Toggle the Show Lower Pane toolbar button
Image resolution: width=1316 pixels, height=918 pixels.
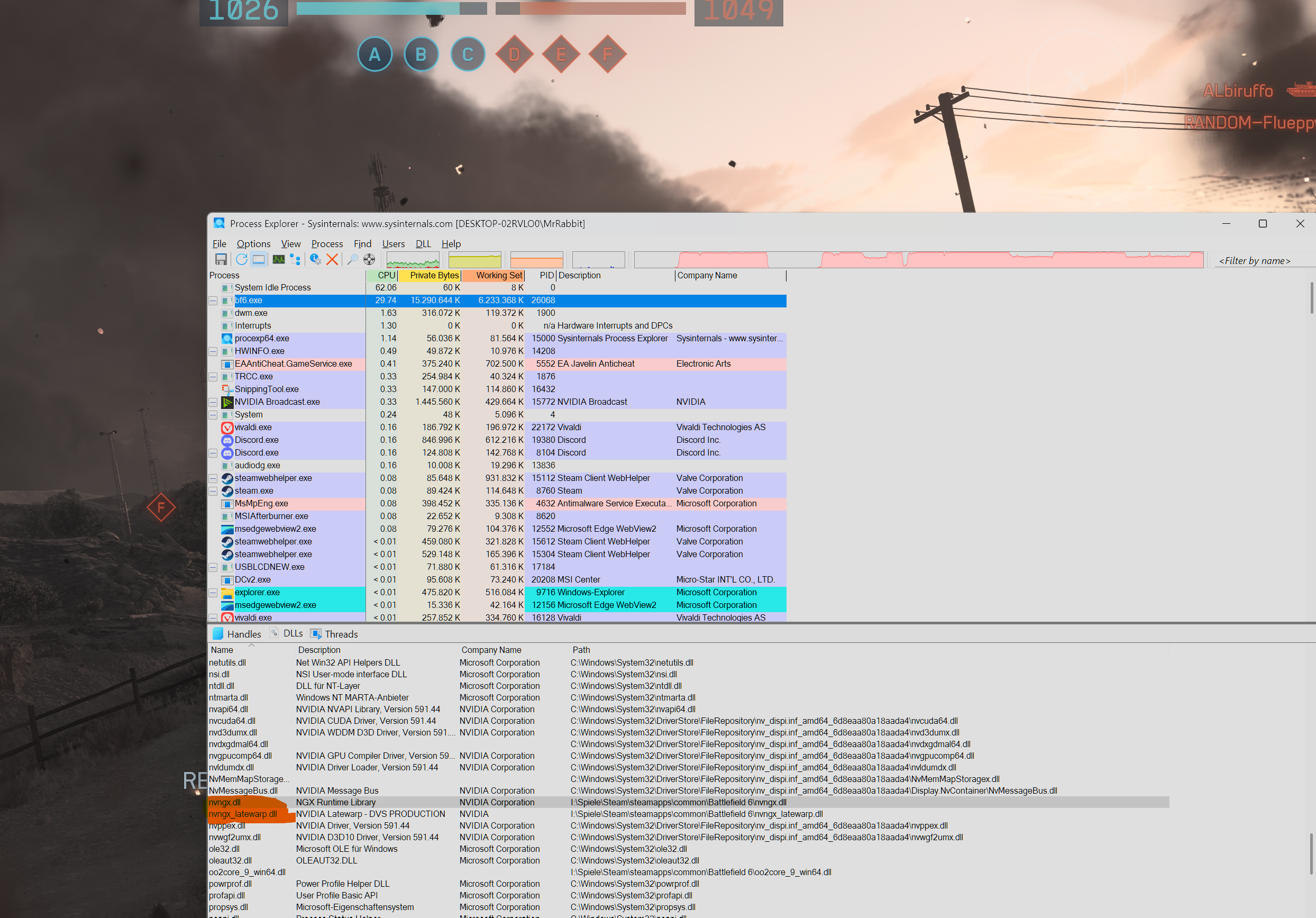[x=259, y=260]
